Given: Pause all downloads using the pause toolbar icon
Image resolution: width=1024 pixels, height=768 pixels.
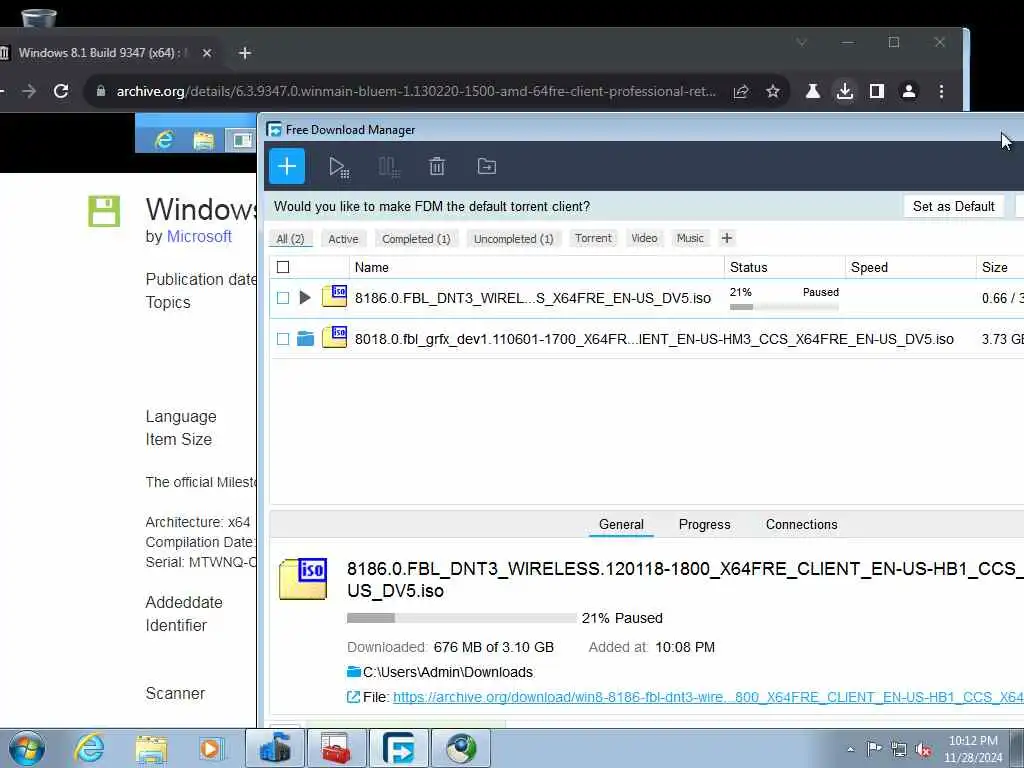Looking at the screenshot, I should 389,167.
